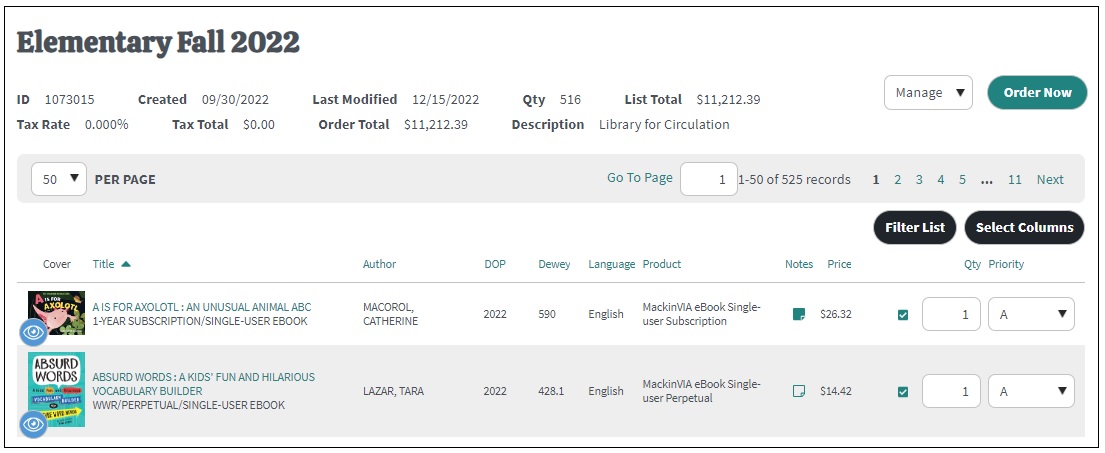Image resolution: width=1105 pixels, height=453 pixels.
Task: Open the Manage dropdown
Action: (928, 92)
